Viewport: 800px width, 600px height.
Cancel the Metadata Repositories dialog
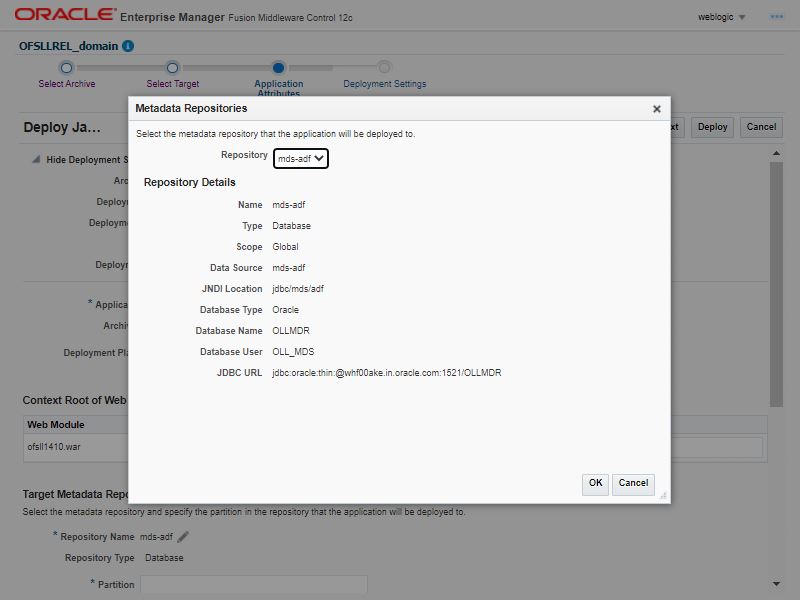coord(633,483)
